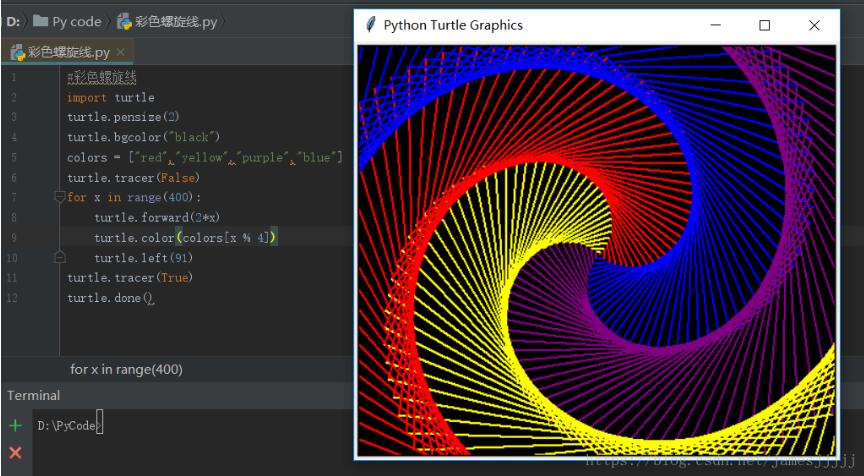Select the 彩色螺旋线.py editor tab
Image resolution: width=864 pixels, height=476 pixels.
pyautogui.click(x=67, y=52)
